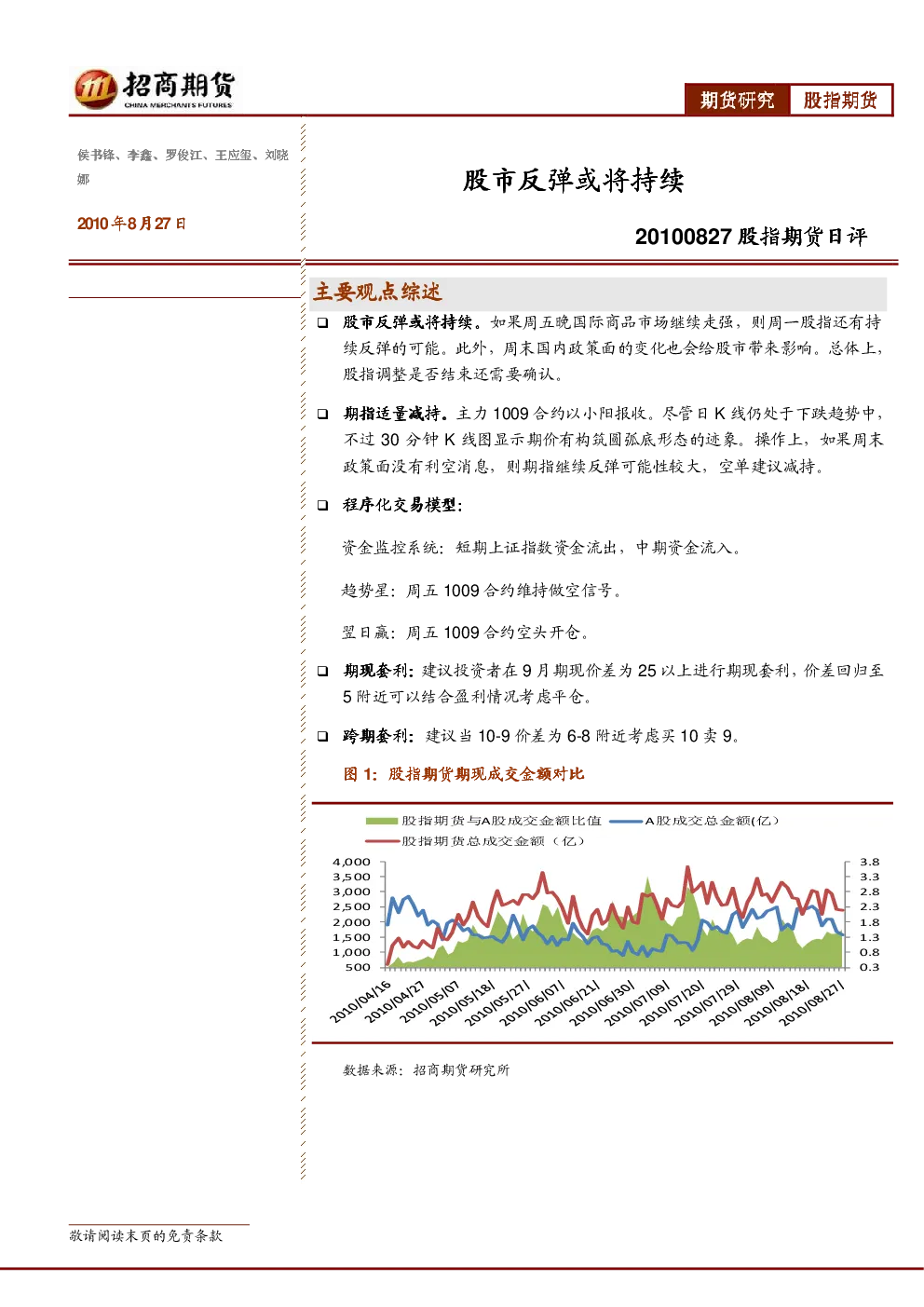Click the checkbox bullet beside 期现套利
The width and height of the screenshot is (924, 1307).
(322, 671)
